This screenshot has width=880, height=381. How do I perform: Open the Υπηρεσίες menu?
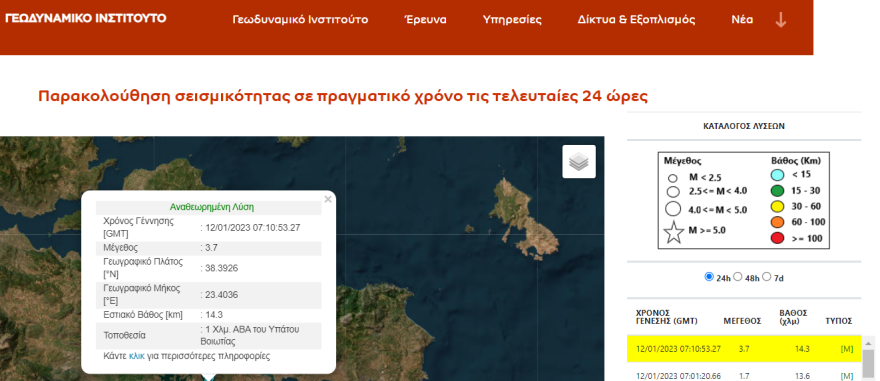point(512,20)
